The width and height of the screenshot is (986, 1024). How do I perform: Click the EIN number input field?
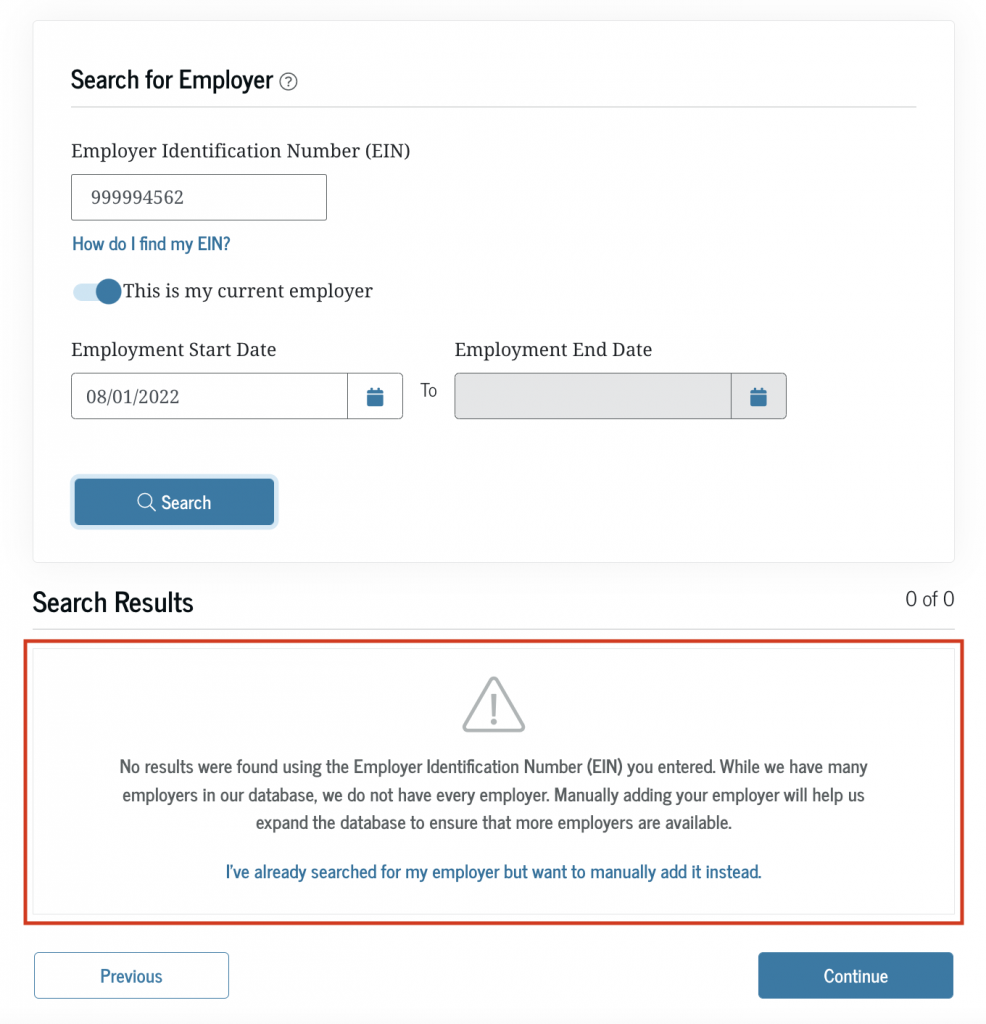coord(199,198)
